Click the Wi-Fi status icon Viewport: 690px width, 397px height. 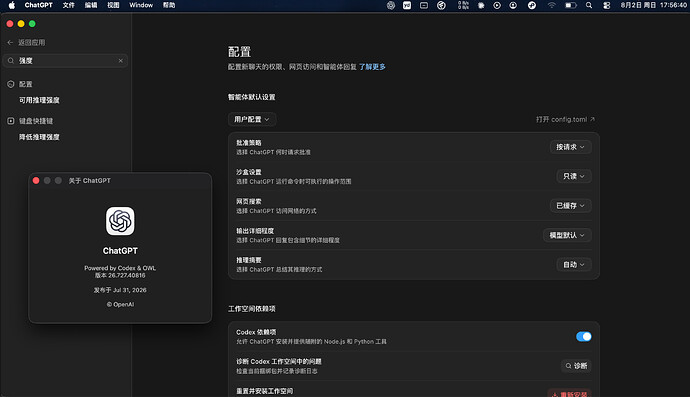pos(551,5)
